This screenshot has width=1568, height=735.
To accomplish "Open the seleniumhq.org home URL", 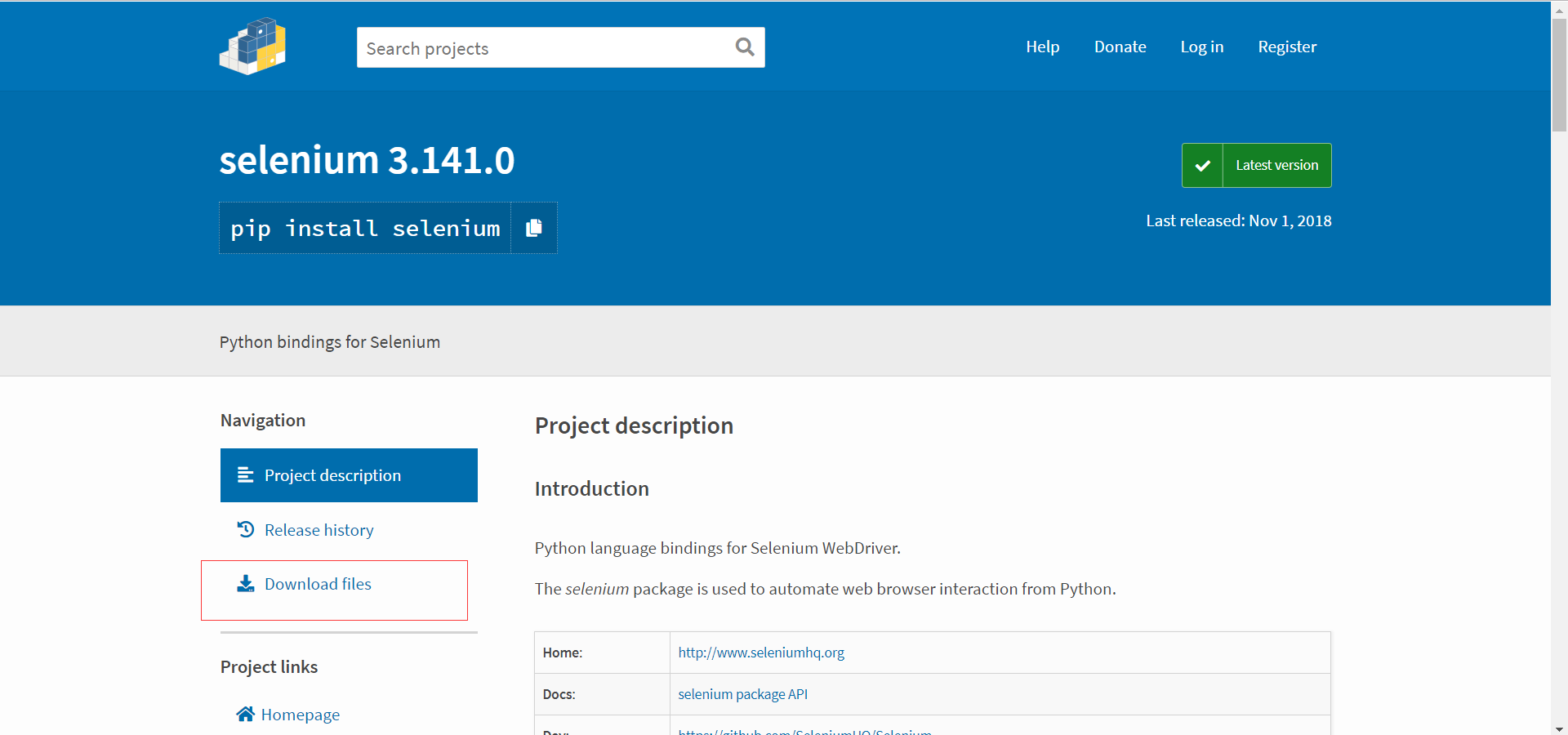I will click(761, 653).
